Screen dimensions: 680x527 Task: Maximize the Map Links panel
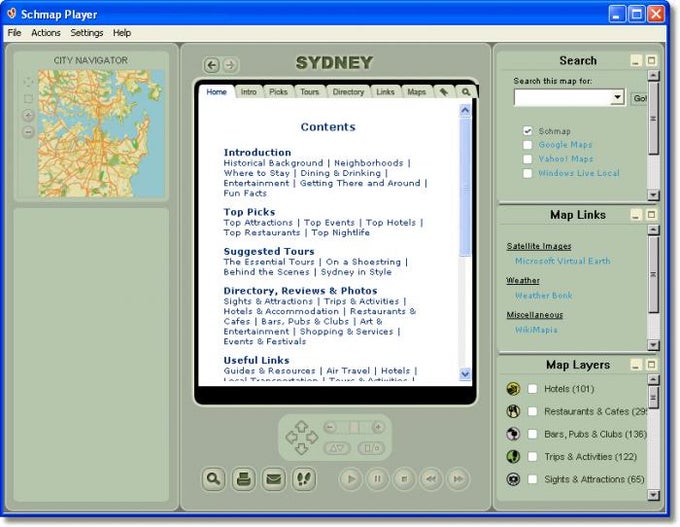tap(651, 215)
